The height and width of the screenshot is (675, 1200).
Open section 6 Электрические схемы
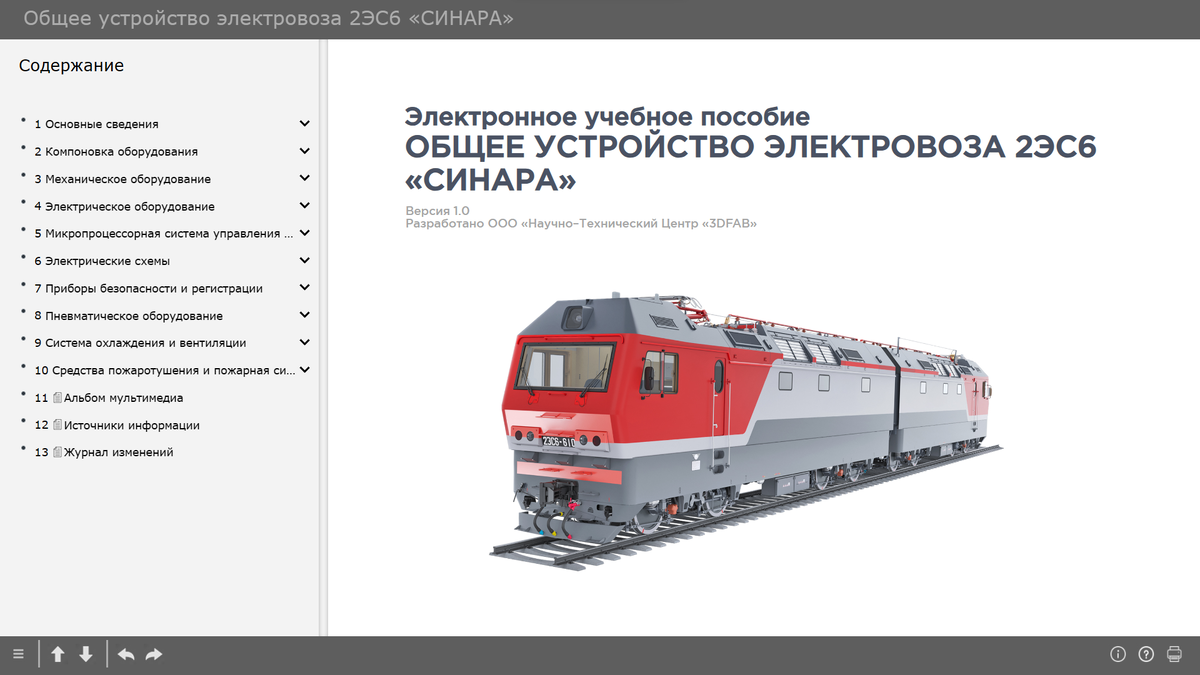pos(102,261)
